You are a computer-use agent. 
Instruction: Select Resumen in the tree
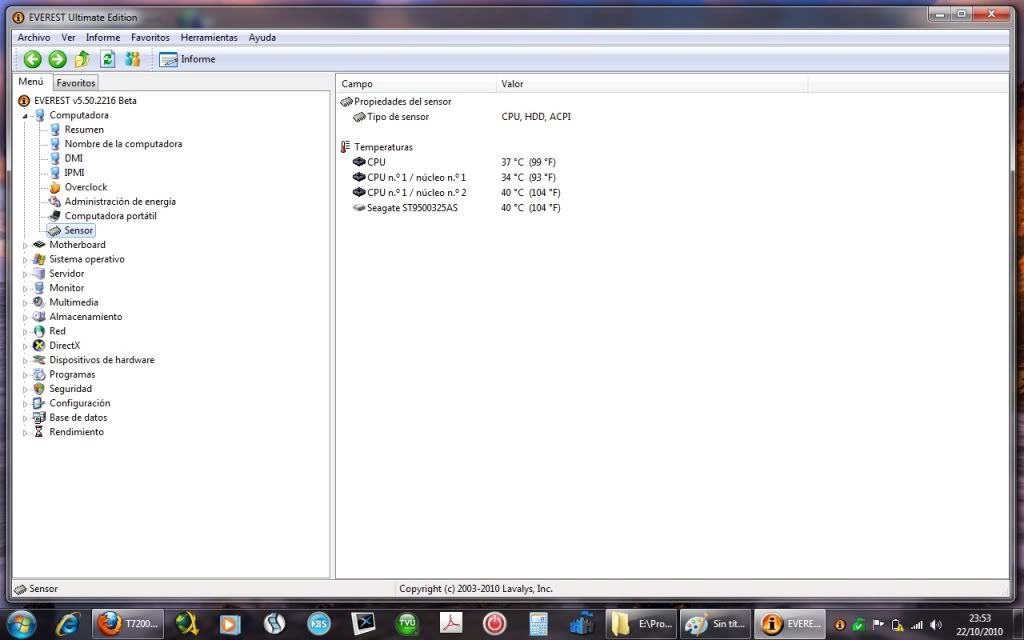84,129
